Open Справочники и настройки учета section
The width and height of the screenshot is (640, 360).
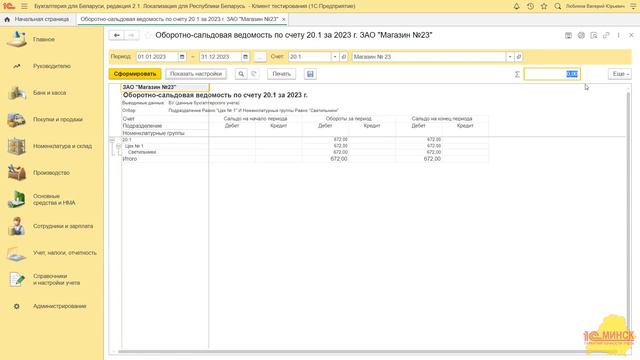tap(56, 279)
